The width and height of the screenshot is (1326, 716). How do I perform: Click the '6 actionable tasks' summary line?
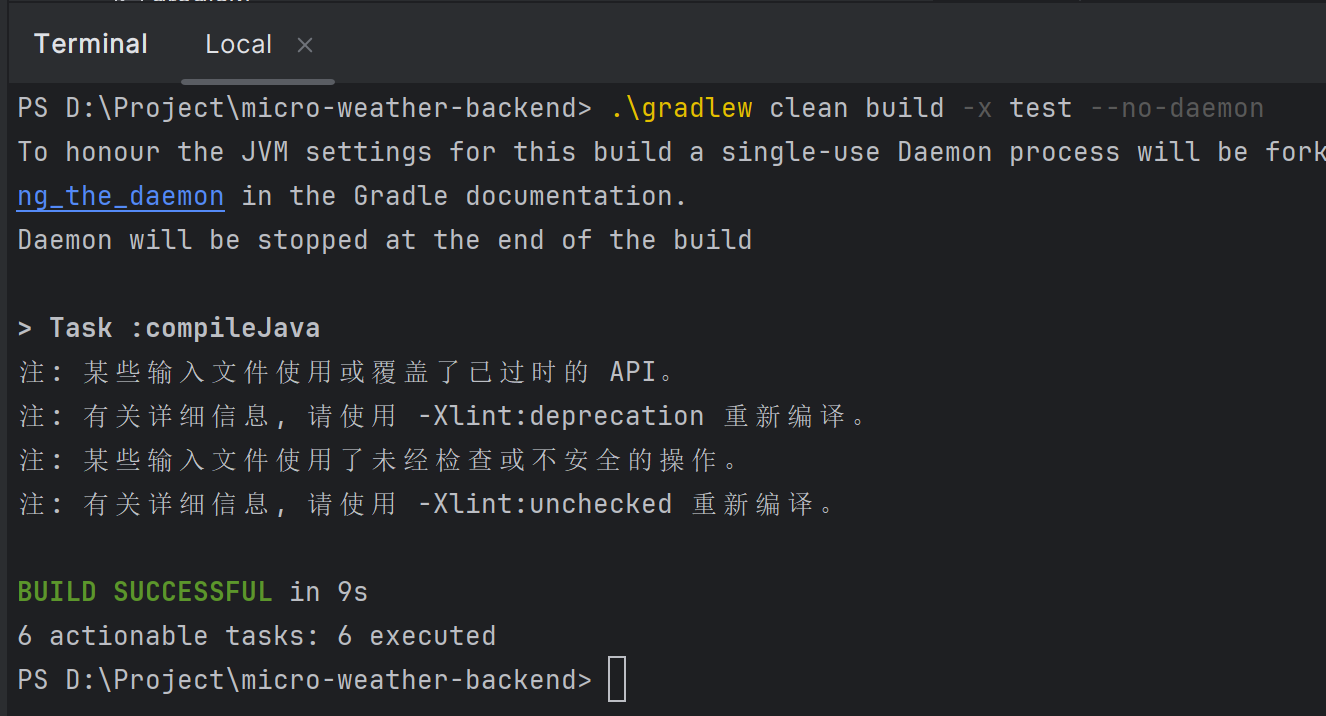[256, 636]
